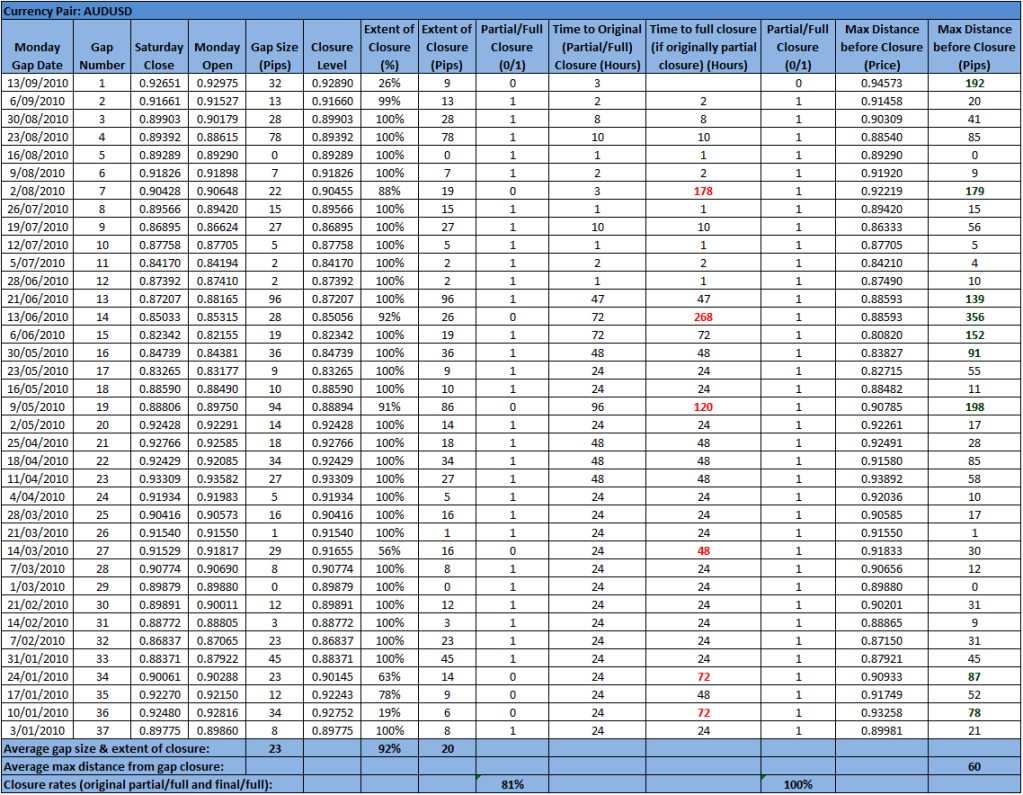Click the Monday Open value 0.89750
1023x795 pixels.
click(217, 407)
